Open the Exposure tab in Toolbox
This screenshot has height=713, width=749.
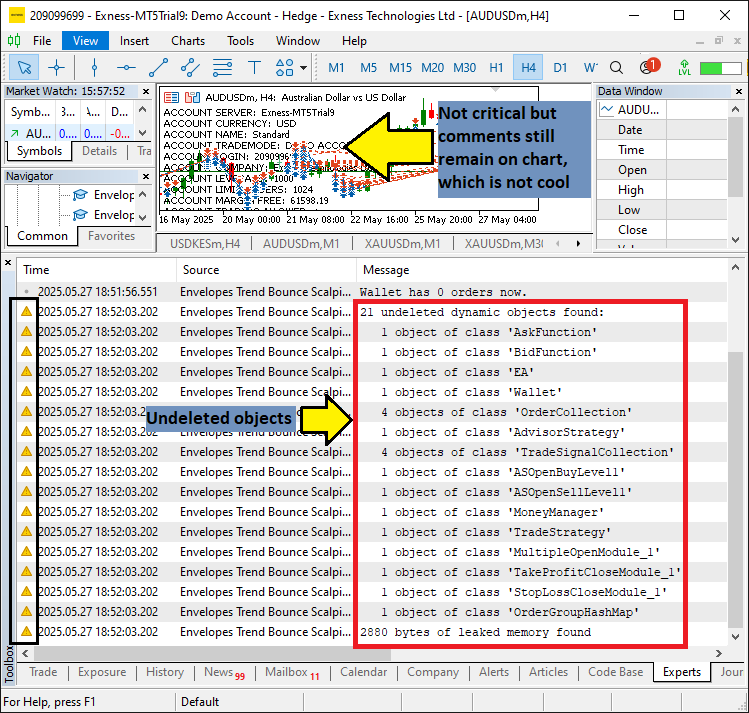click(102, 672)
